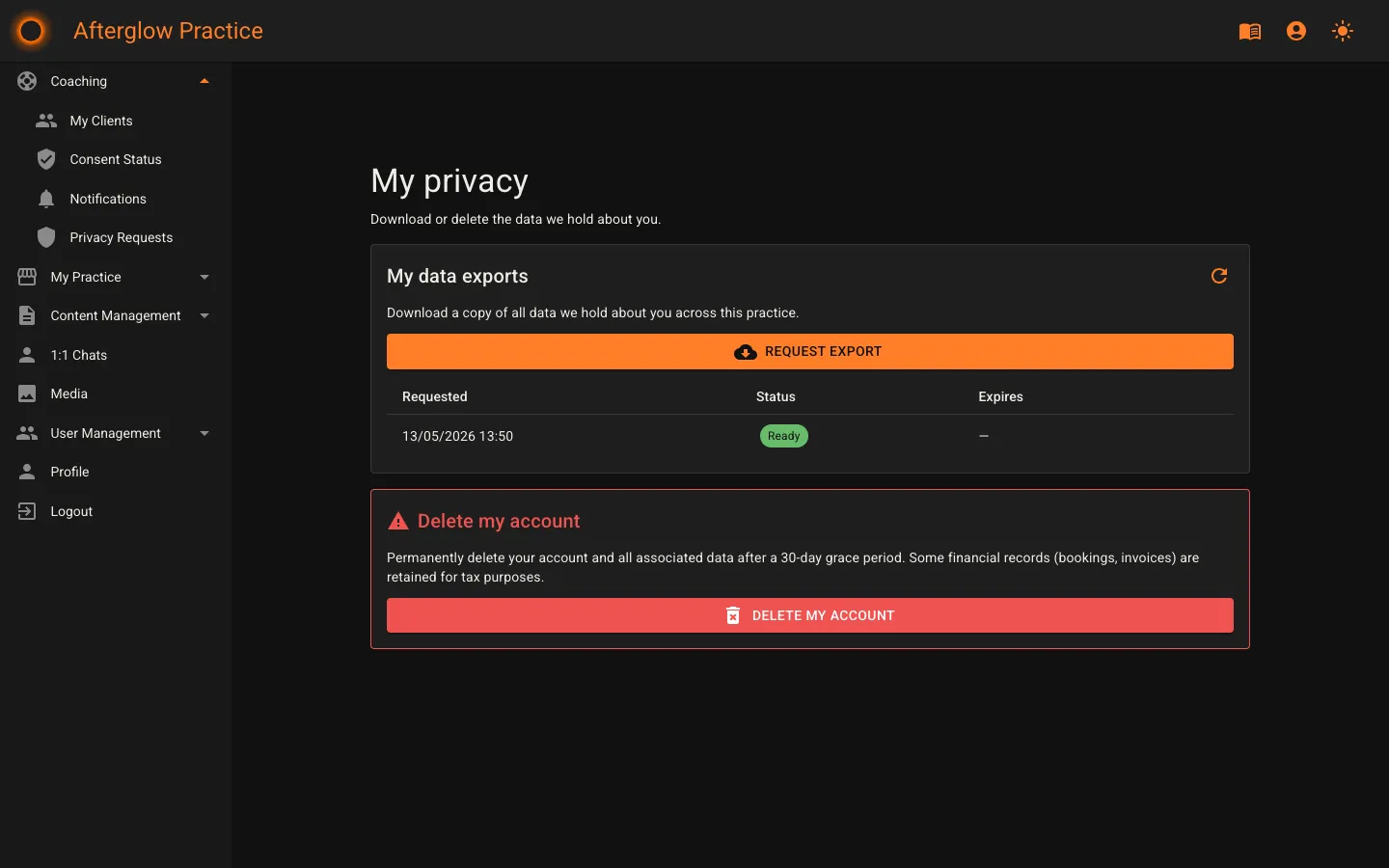The height and width of the screenshot is (868, 1389).
Task: Click the Coaching lifebuoy icon
Action: pyautogui.click(x=27, y=81)
